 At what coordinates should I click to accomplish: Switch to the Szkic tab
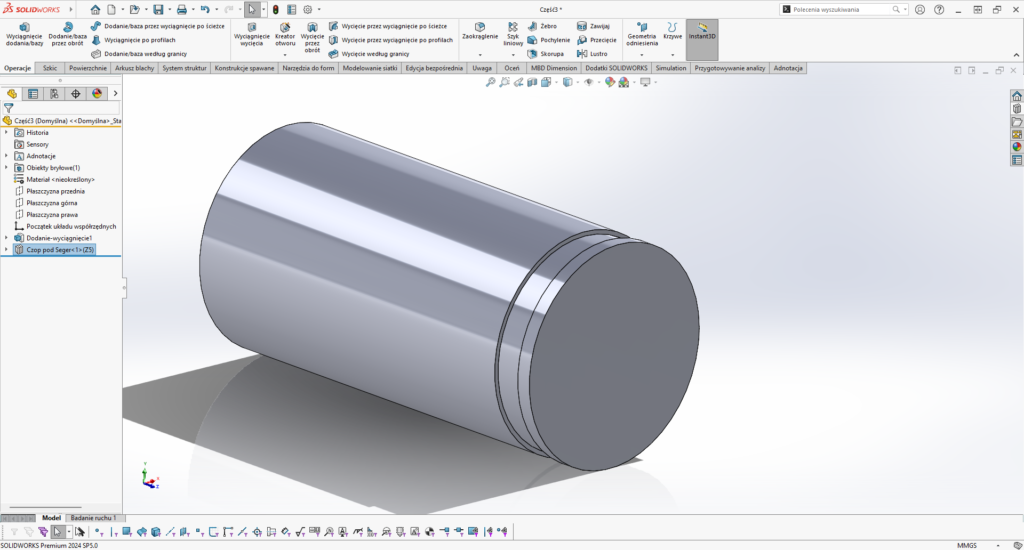(x=50, y=69)
